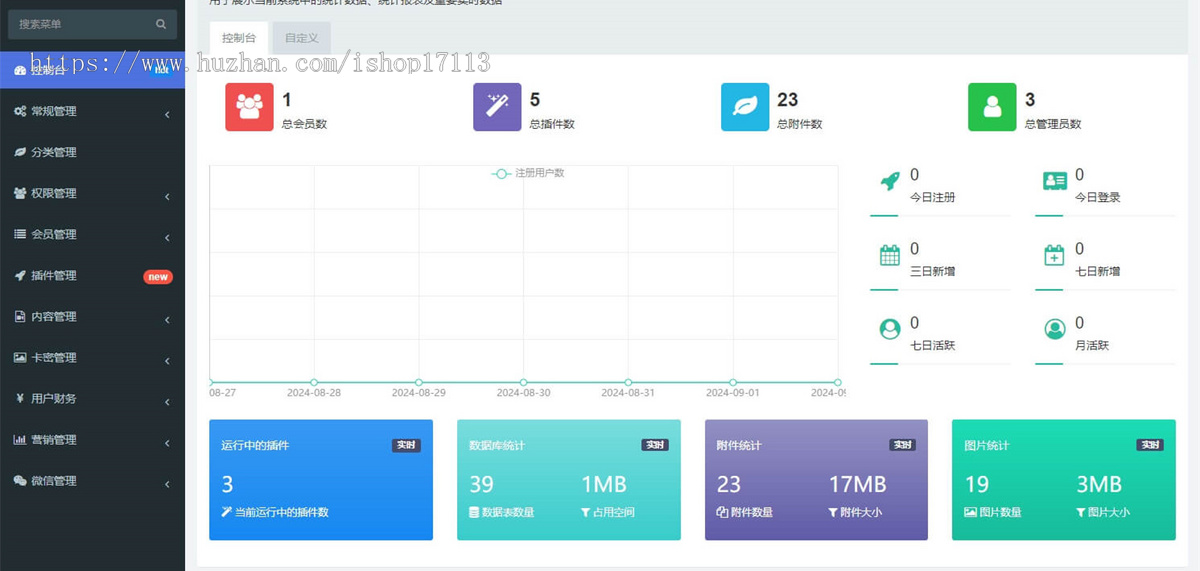The width and height of the screenshot is (1200, 571).
Task: Click the ID card icon for 今日登录
Action: 1054,181
